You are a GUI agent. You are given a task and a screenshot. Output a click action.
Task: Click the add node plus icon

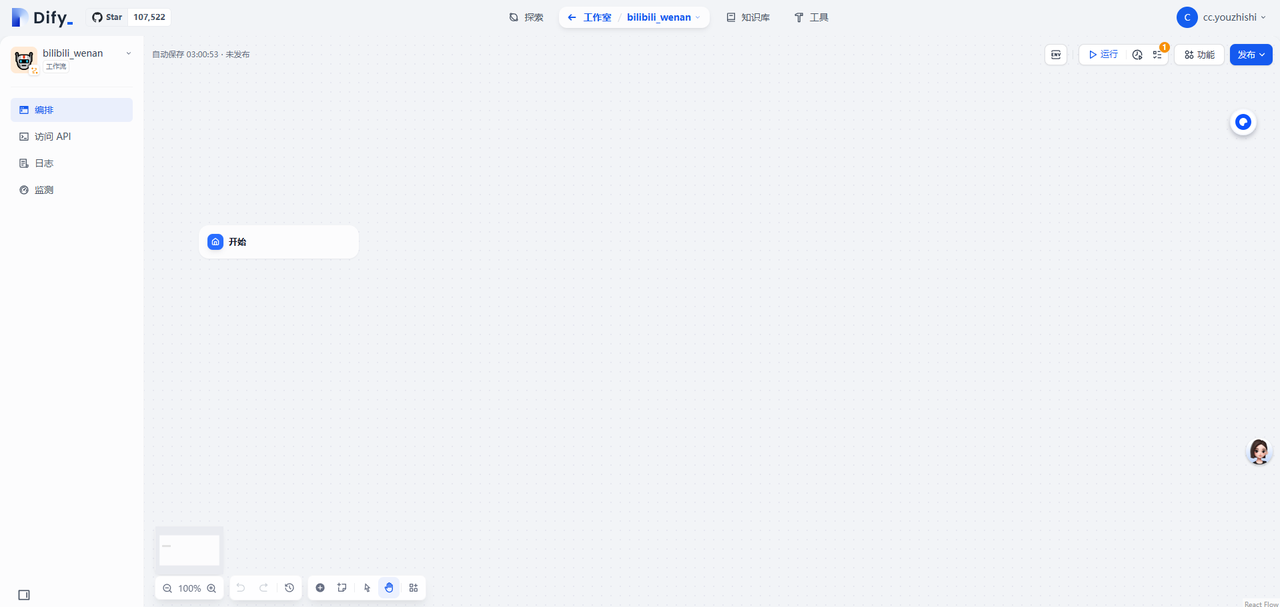coord(320,588)
